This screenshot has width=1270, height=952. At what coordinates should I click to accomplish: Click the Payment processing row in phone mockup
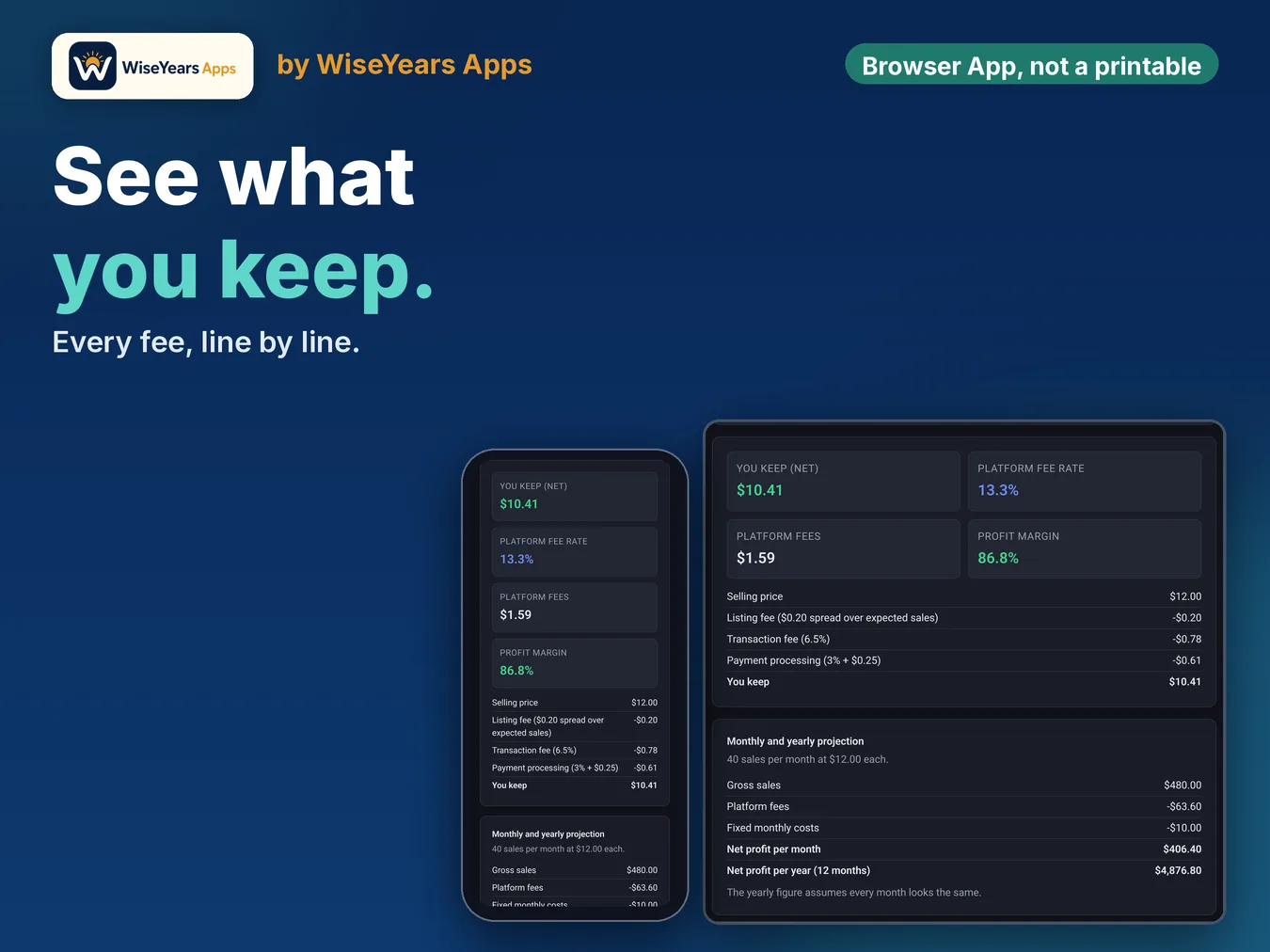click(x=574, y=768)
